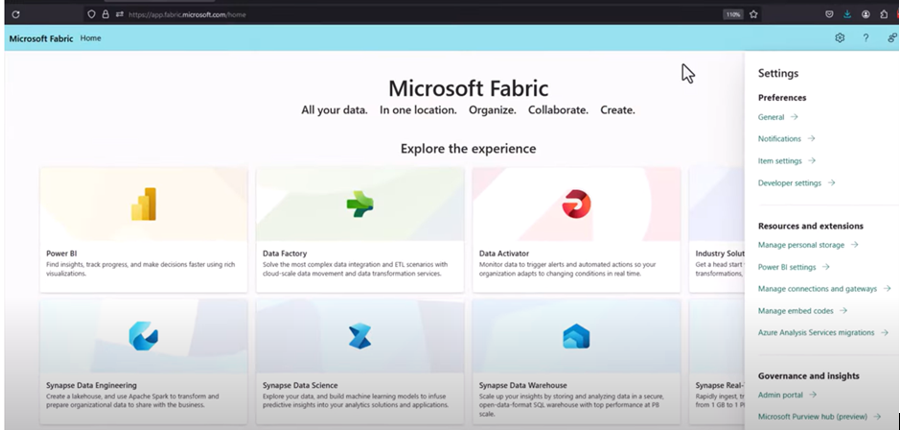
Task: Select the Data Activator icon
Action: click(576, 204)
